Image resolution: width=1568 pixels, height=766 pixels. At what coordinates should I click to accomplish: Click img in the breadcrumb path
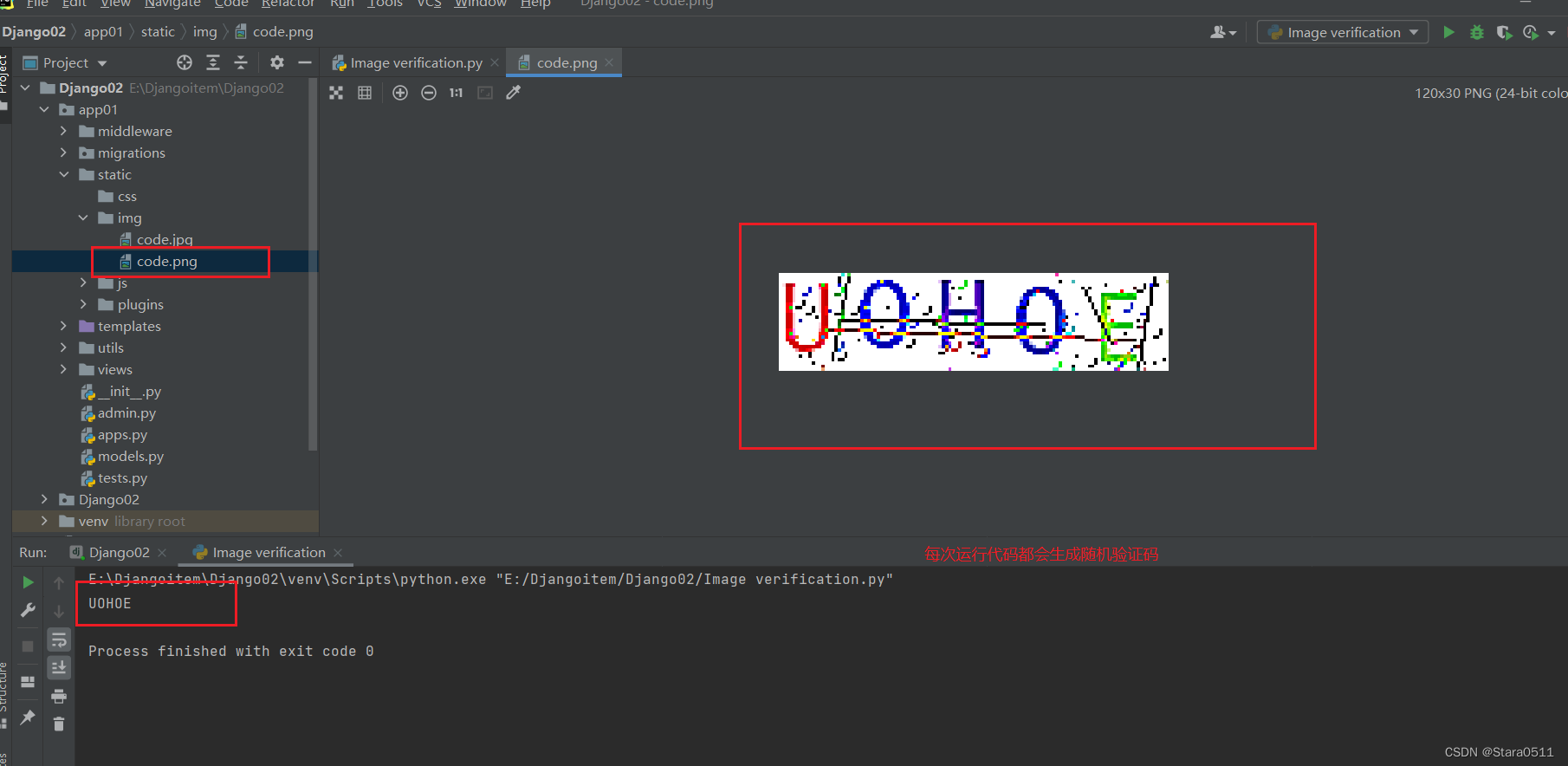pos(204,32)
